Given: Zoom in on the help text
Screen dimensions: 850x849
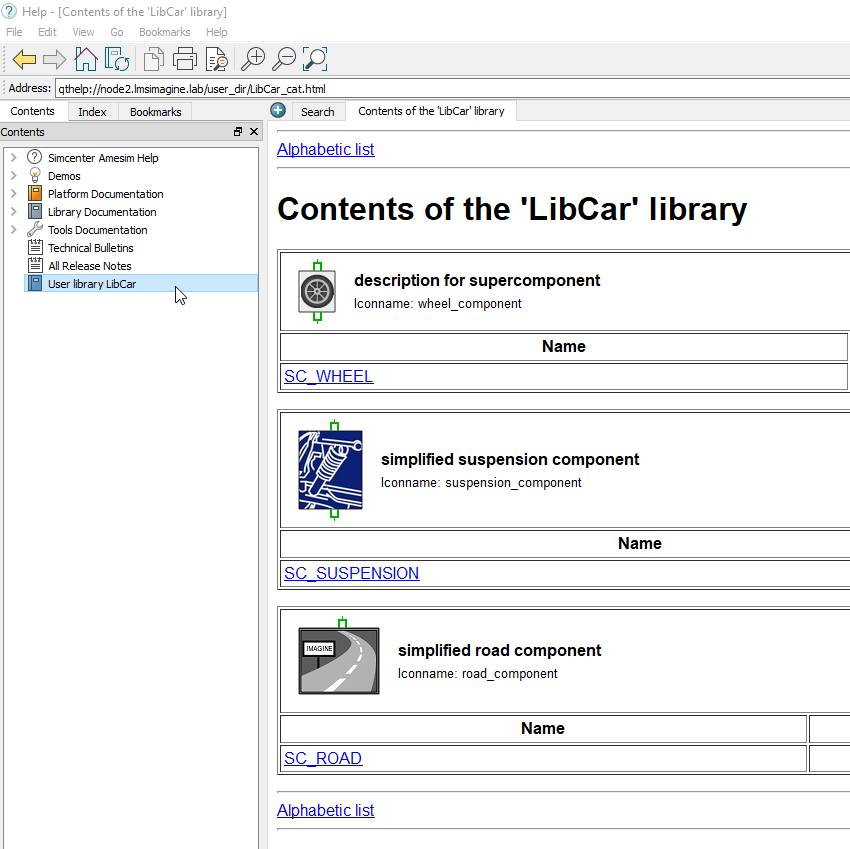Looking at the screenshot, I should tap(252, 59).
